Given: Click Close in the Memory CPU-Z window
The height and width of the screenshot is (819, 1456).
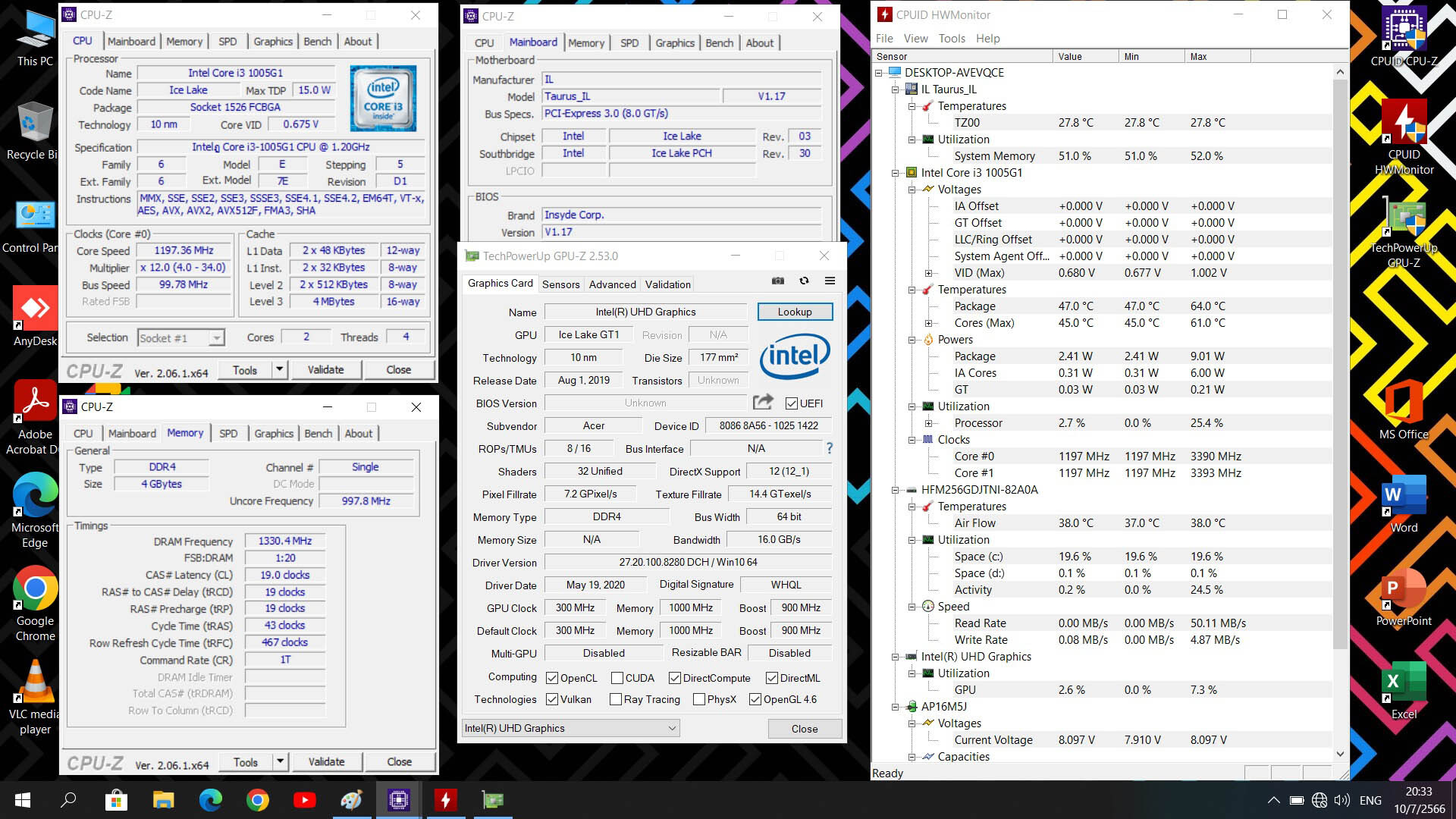Looking at the screenshot, I should 399,761.
